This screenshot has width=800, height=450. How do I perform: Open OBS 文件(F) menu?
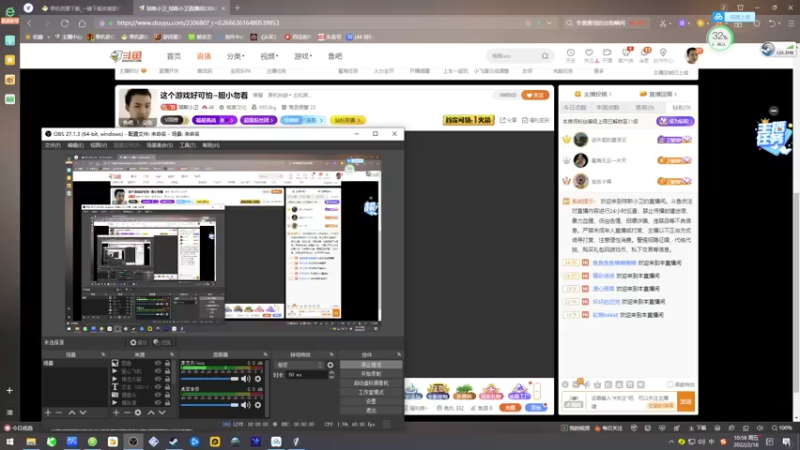click(53, 145)
